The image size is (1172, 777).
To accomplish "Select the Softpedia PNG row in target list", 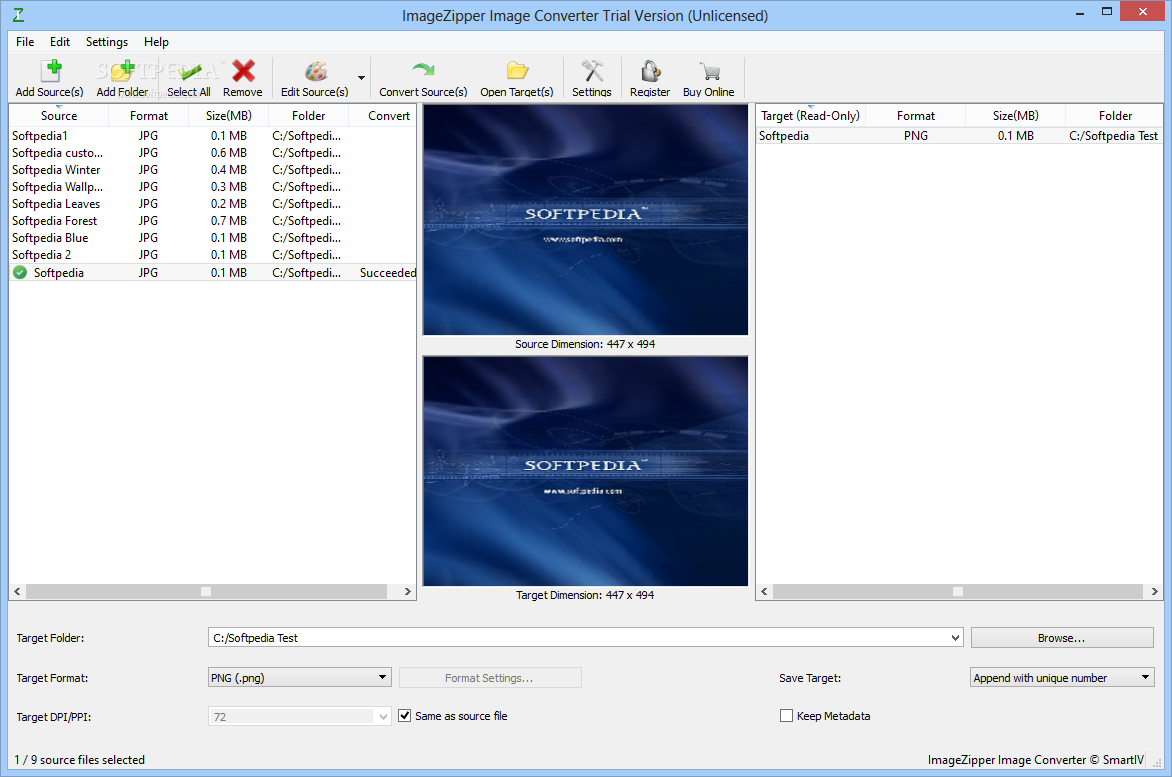I will tap(959, 136).
